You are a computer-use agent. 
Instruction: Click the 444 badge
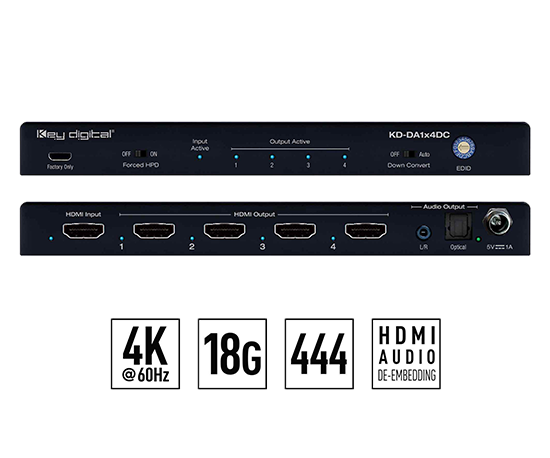(x=319, y=354)
